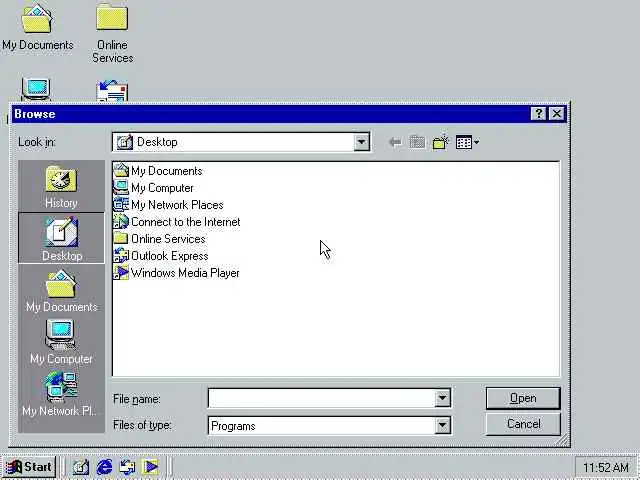
Task: Open My Network Places in the places bar
Action: pos(61,394)
